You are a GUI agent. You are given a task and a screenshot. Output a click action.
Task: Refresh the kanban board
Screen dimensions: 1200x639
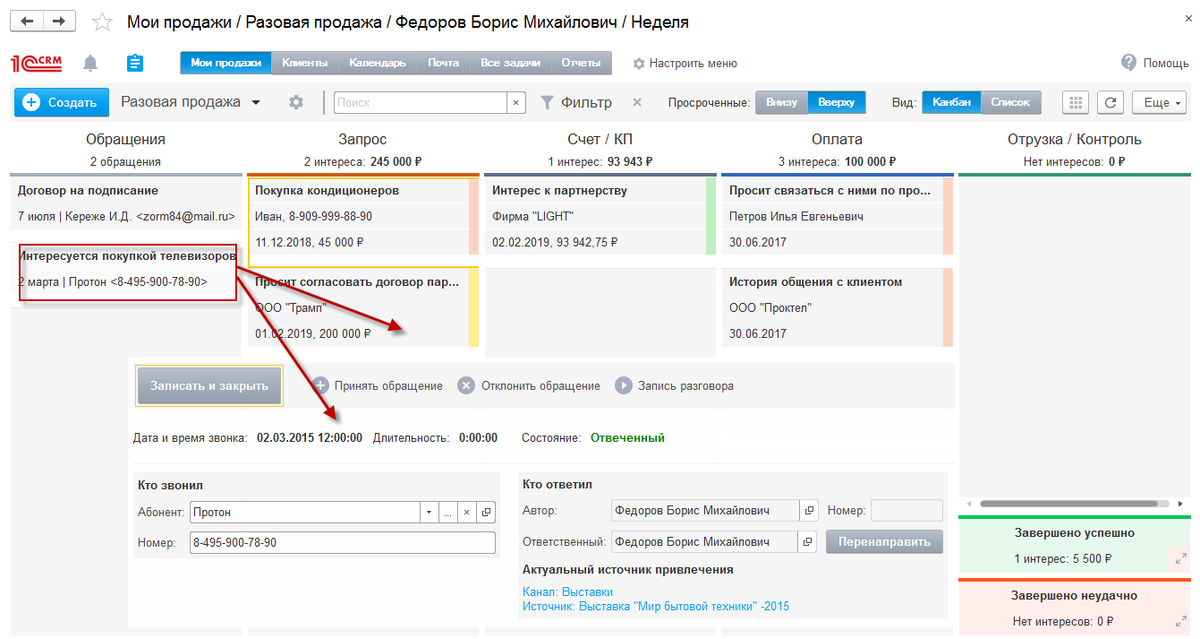(x=1110, y=102)
